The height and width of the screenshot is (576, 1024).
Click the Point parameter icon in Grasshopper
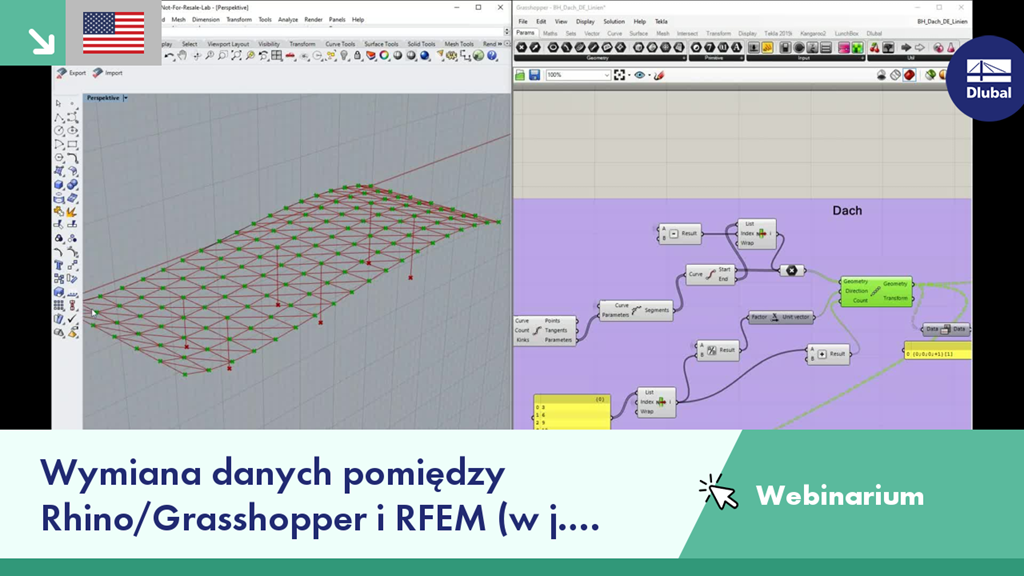(521, 47)
